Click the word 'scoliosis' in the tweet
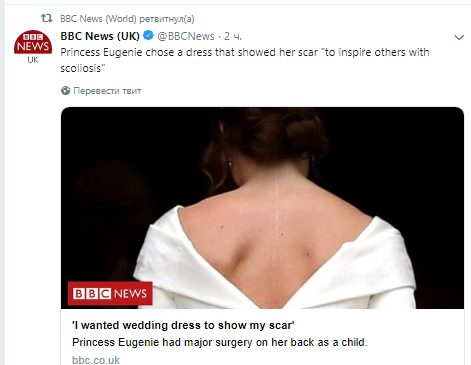Image resolution: width=471 pixels, height=365 pixels. click(81, 68)
